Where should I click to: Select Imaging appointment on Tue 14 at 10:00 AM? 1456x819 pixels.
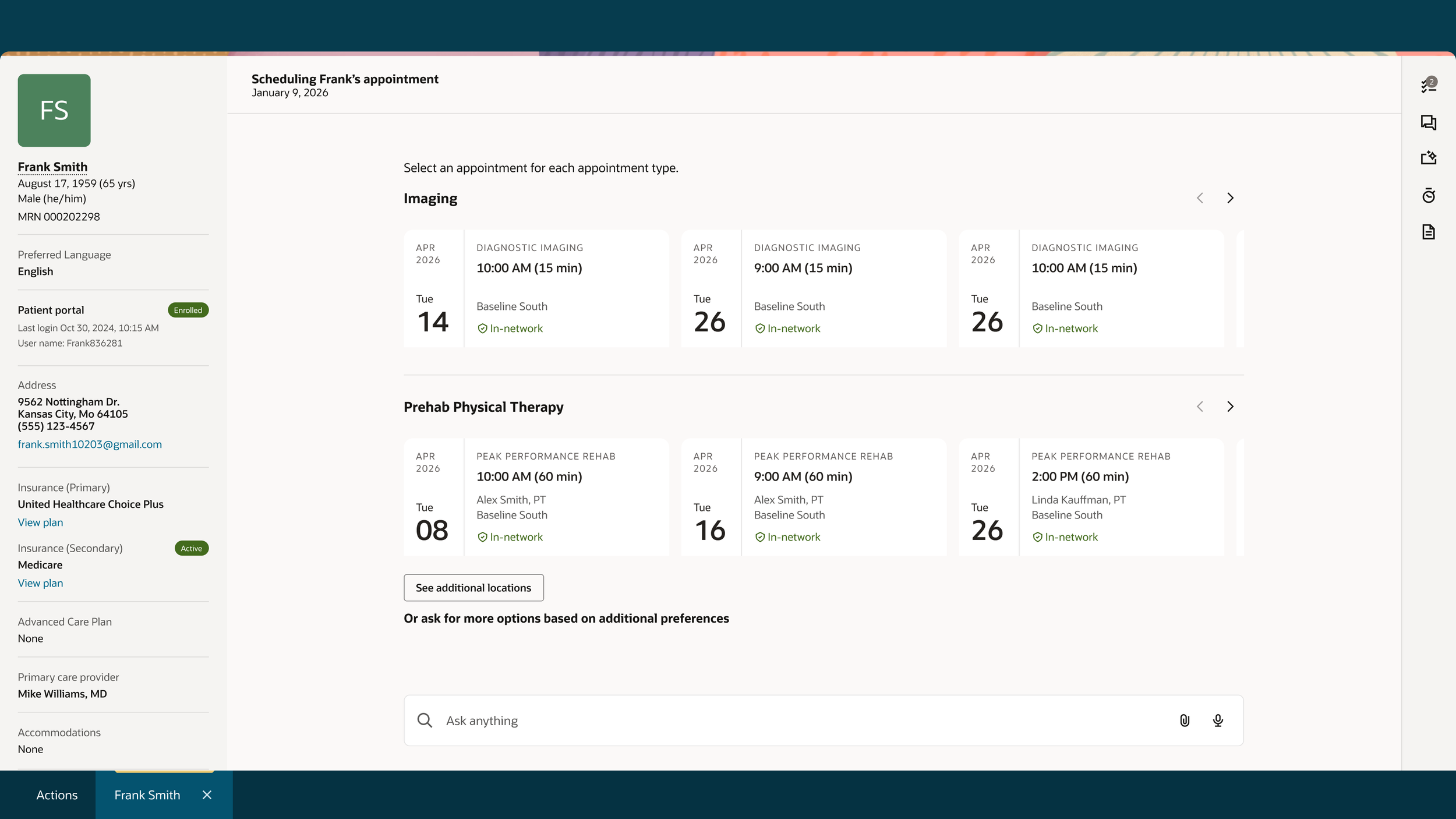point(536,288)
